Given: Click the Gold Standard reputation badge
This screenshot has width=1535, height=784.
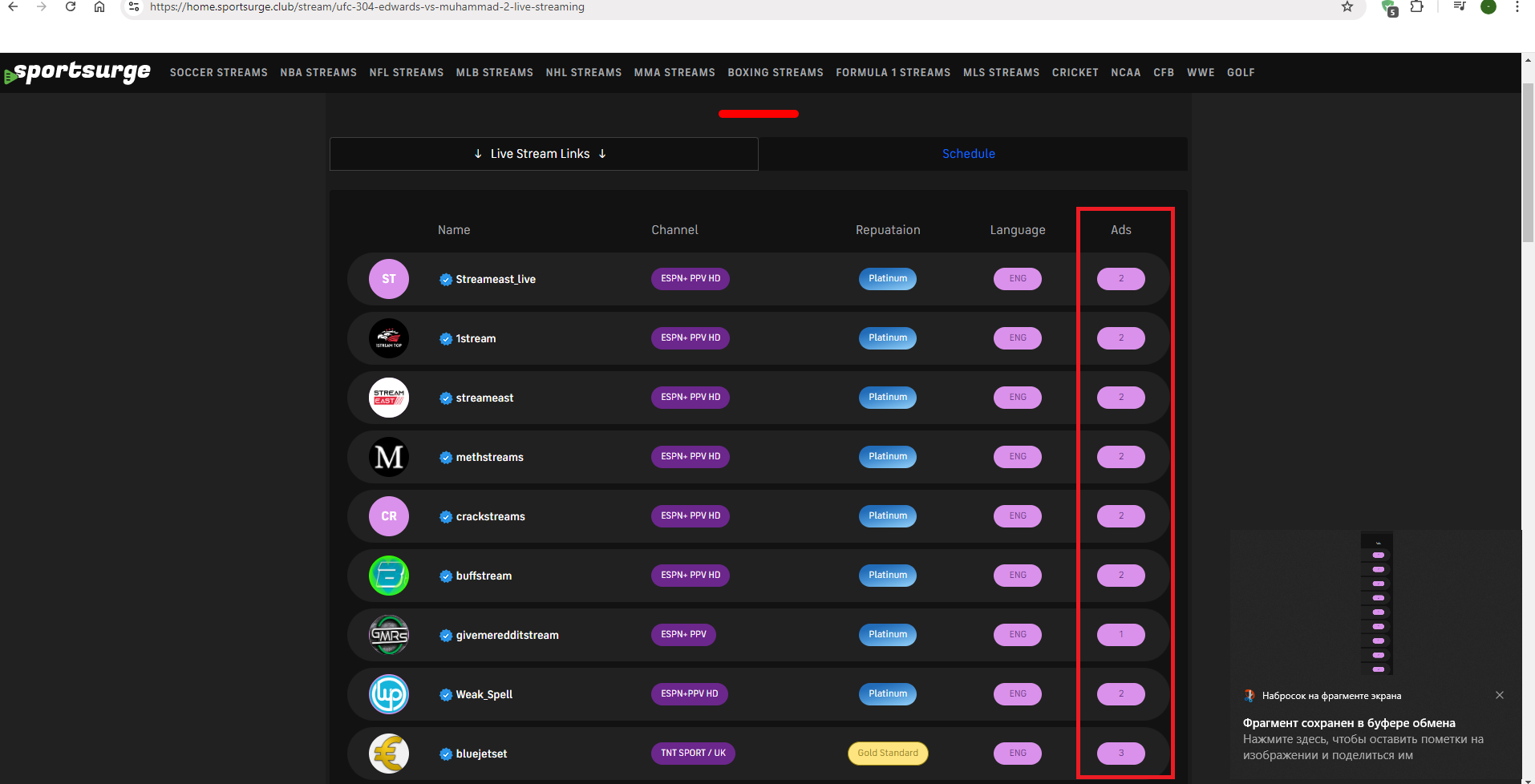Looking at the screenshot, I should 888,754.
